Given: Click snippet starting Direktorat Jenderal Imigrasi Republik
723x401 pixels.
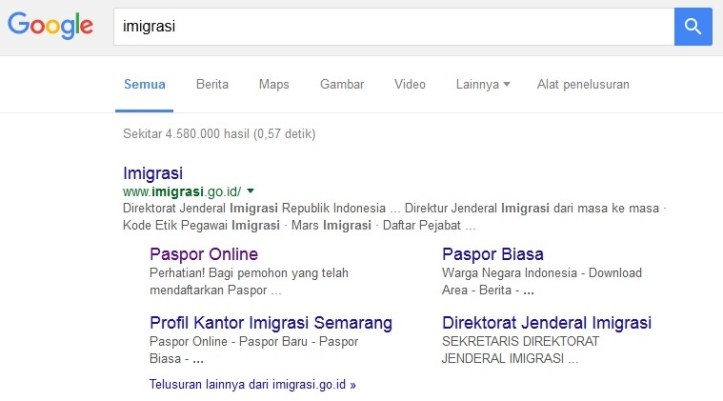Looking at the screenshot, I should [x=394, y=217].
